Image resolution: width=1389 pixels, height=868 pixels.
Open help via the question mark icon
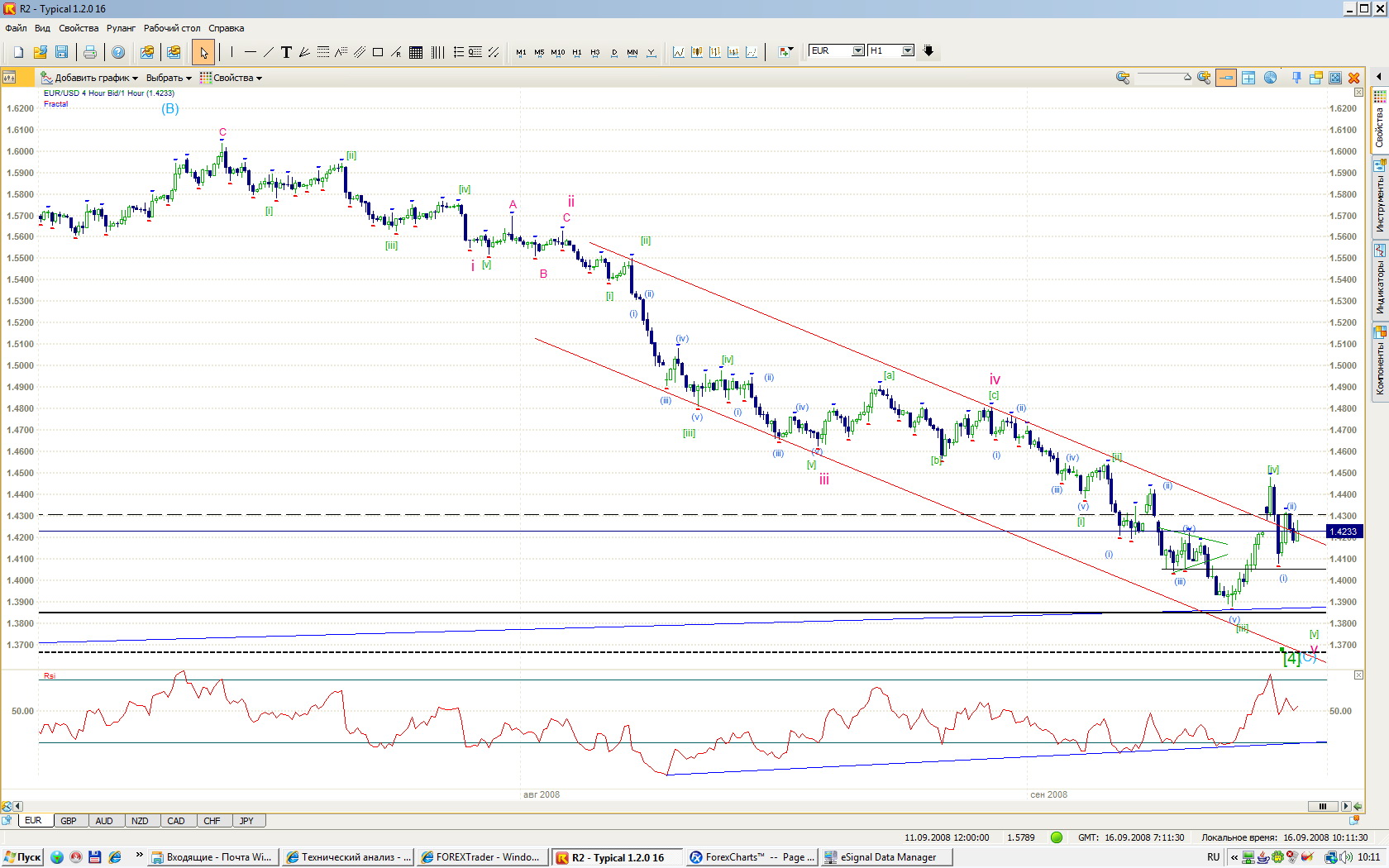(118, 52)
